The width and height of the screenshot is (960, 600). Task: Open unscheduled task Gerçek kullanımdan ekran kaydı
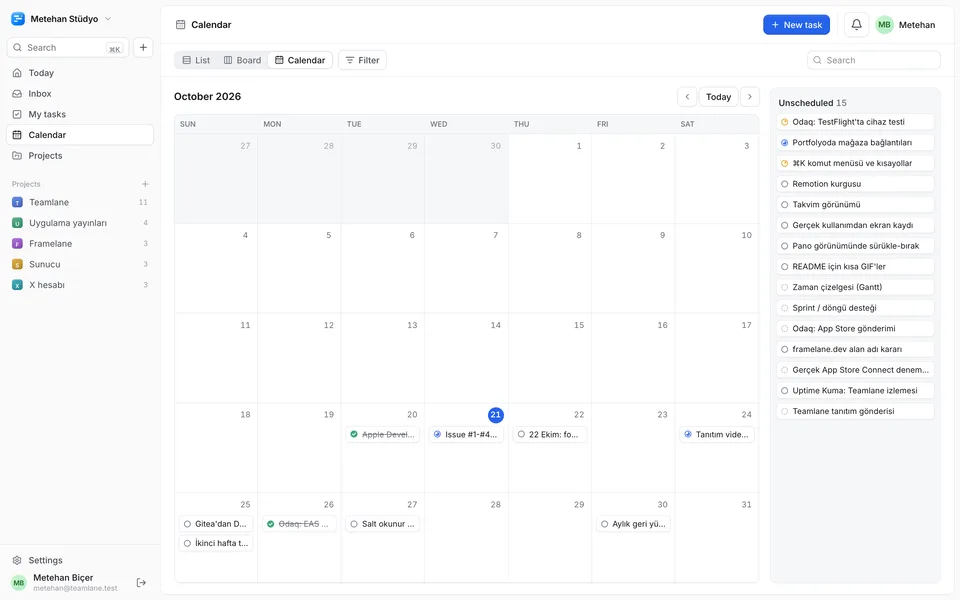pos(855,225)
